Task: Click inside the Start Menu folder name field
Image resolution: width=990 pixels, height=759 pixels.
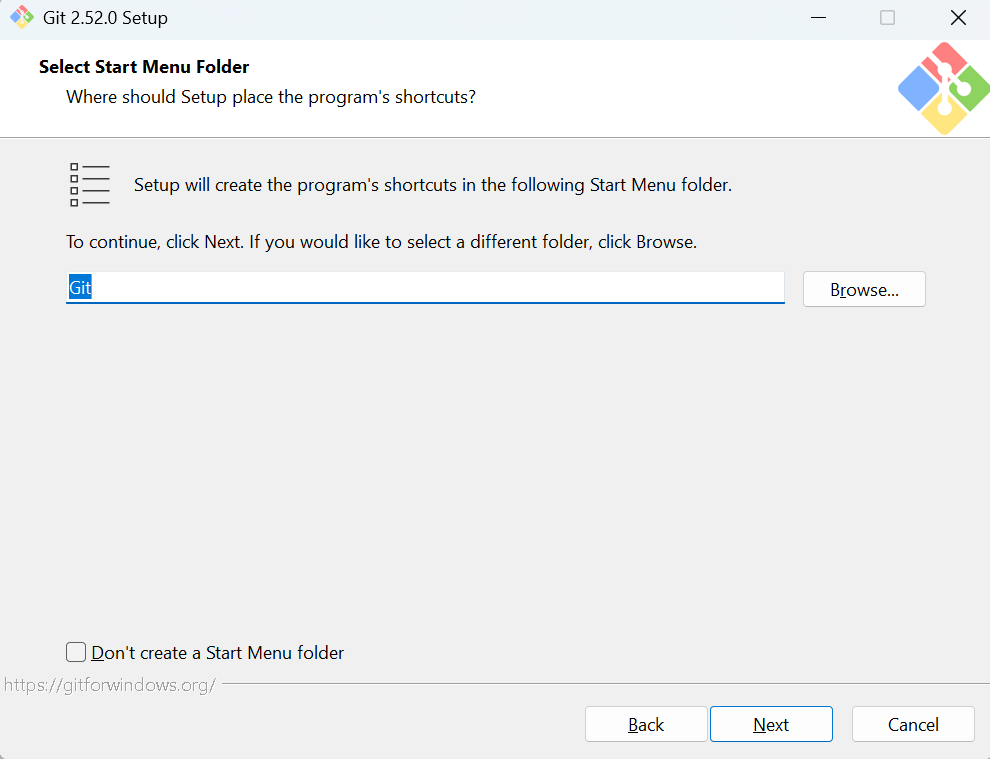Action: coord(425,288)
